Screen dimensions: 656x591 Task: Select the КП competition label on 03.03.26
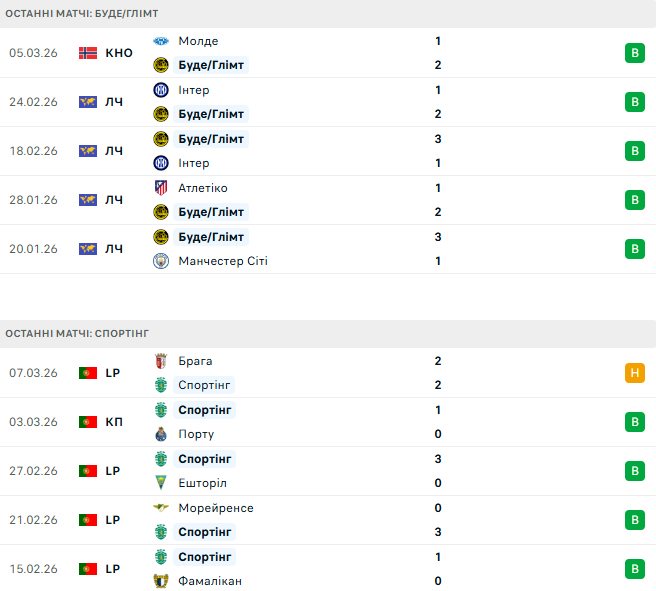pos(114,422)
